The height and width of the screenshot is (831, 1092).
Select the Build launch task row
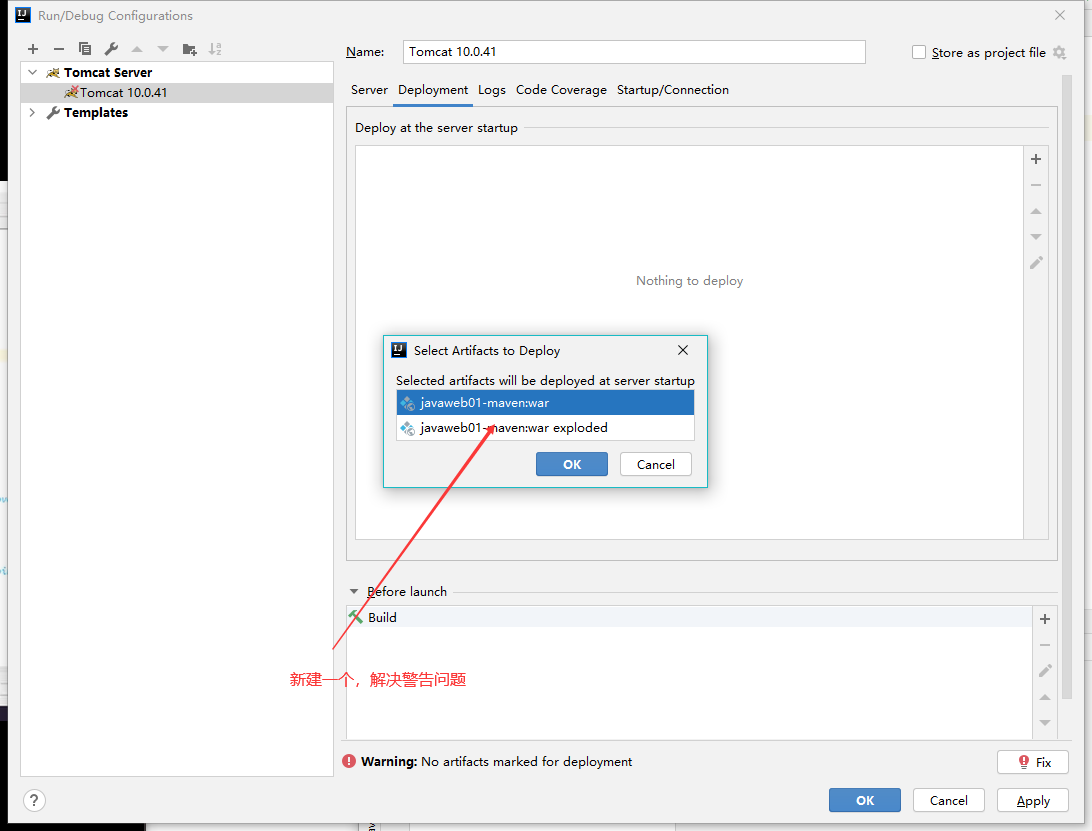(689, 617)
